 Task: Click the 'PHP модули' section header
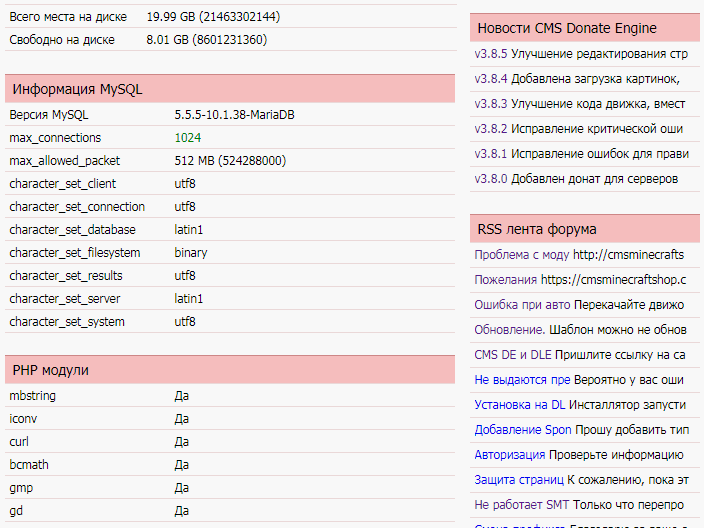(x=51, y=370)
